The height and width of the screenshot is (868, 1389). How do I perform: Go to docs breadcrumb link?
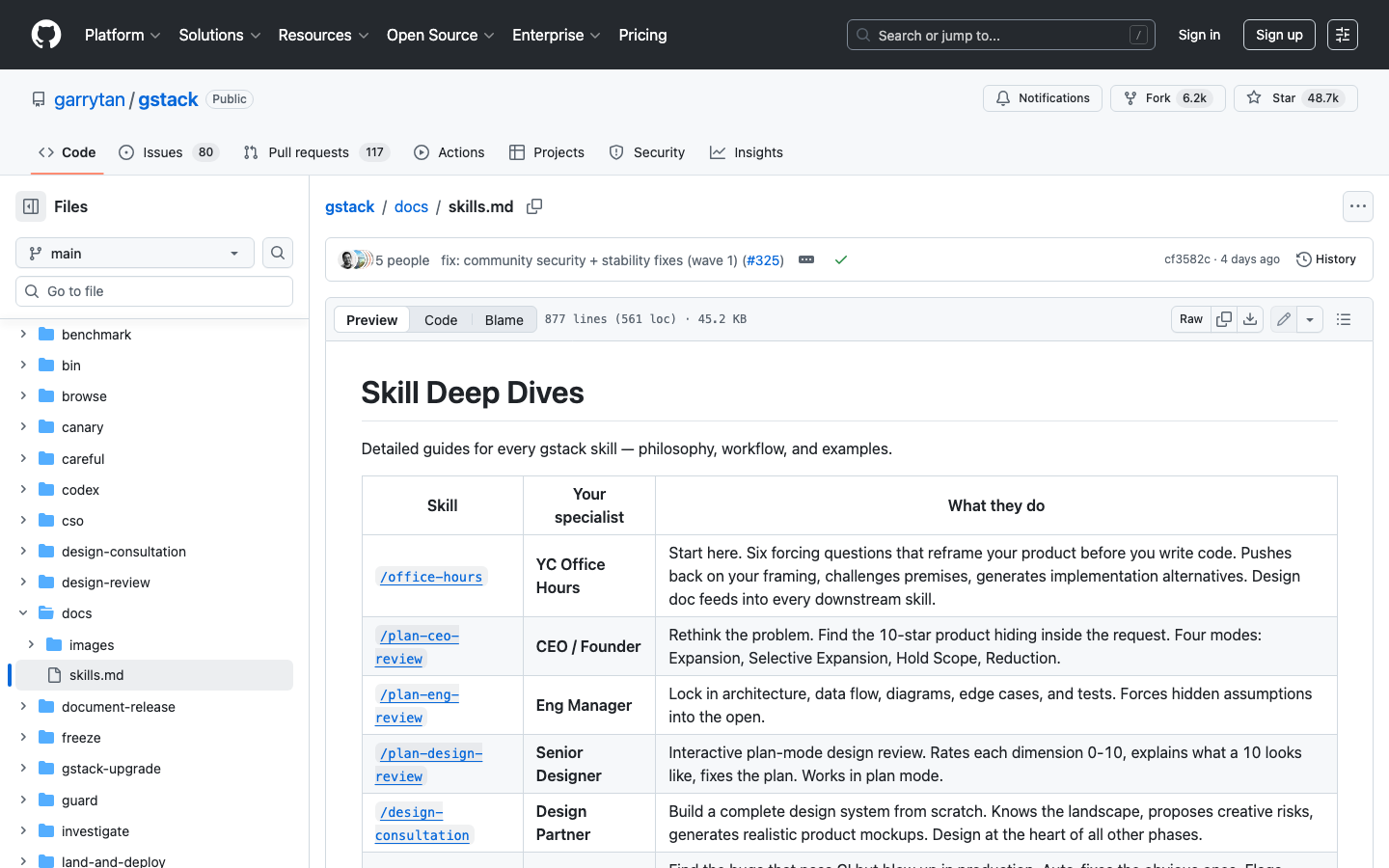click(411, 206)
